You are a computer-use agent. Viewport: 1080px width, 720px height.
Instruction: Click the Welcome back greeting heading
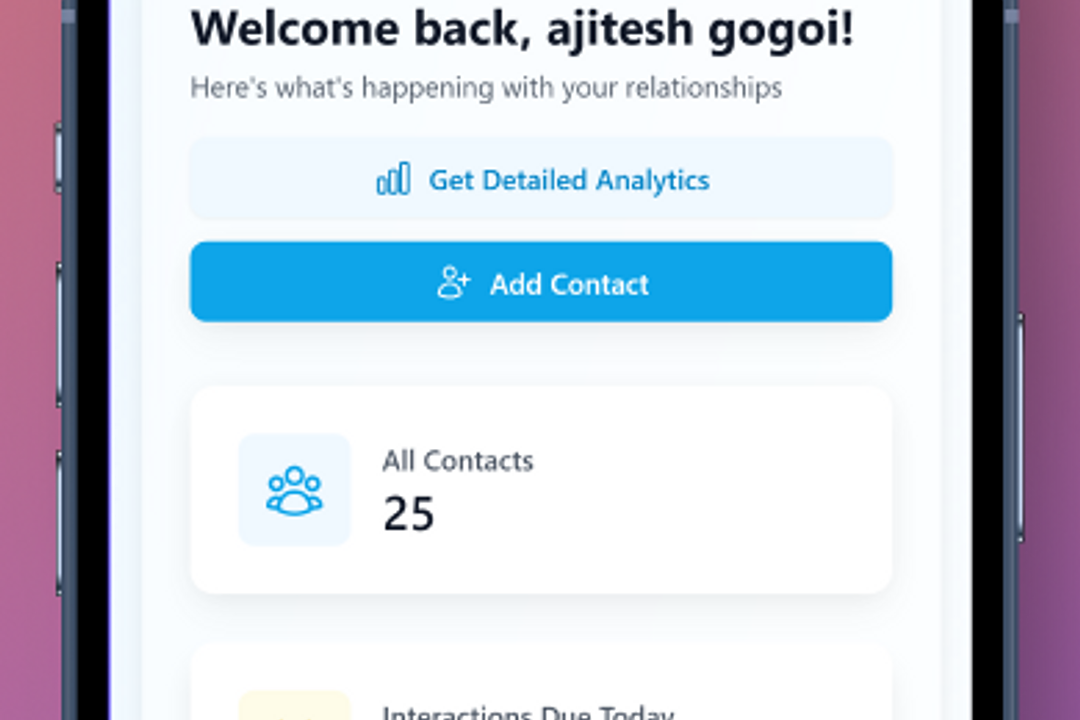522,30
